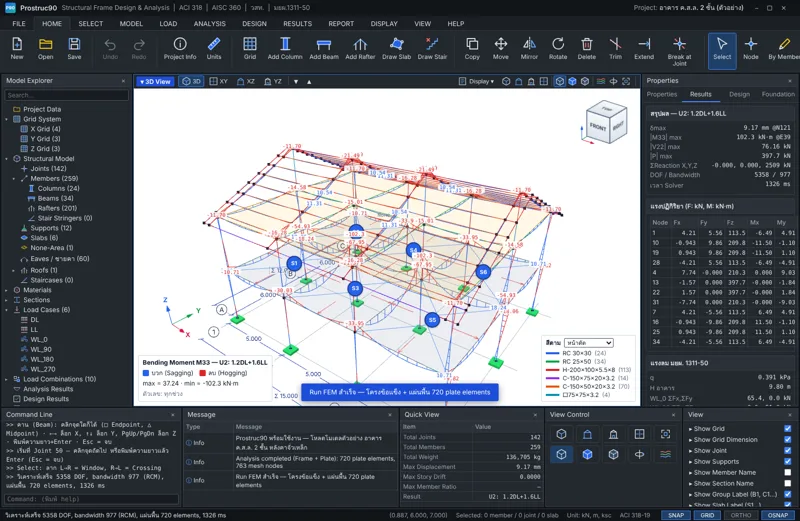The height and width of the screenshot is (521, 800).
Task: Click the Copy tool
Action: click(472, 49)
